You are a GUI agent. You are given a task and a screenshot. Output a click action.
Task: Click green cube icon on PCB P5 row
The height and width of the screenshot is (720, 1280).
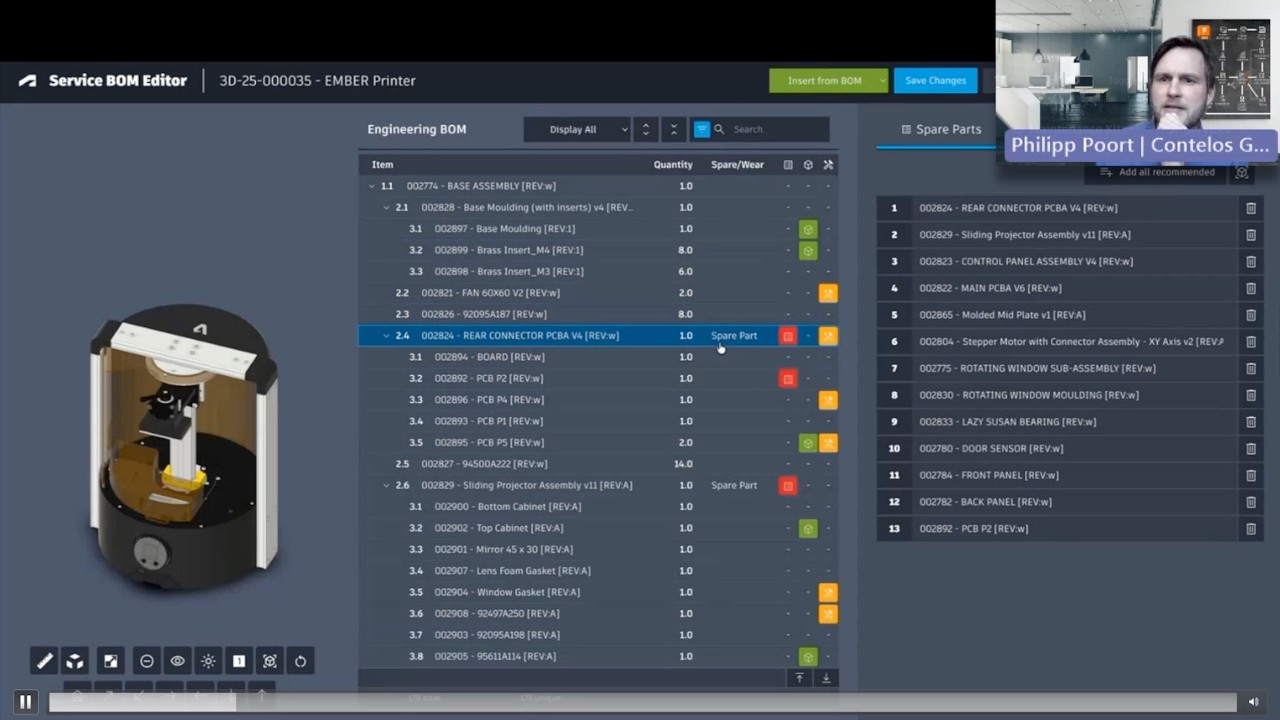(808, 442)
